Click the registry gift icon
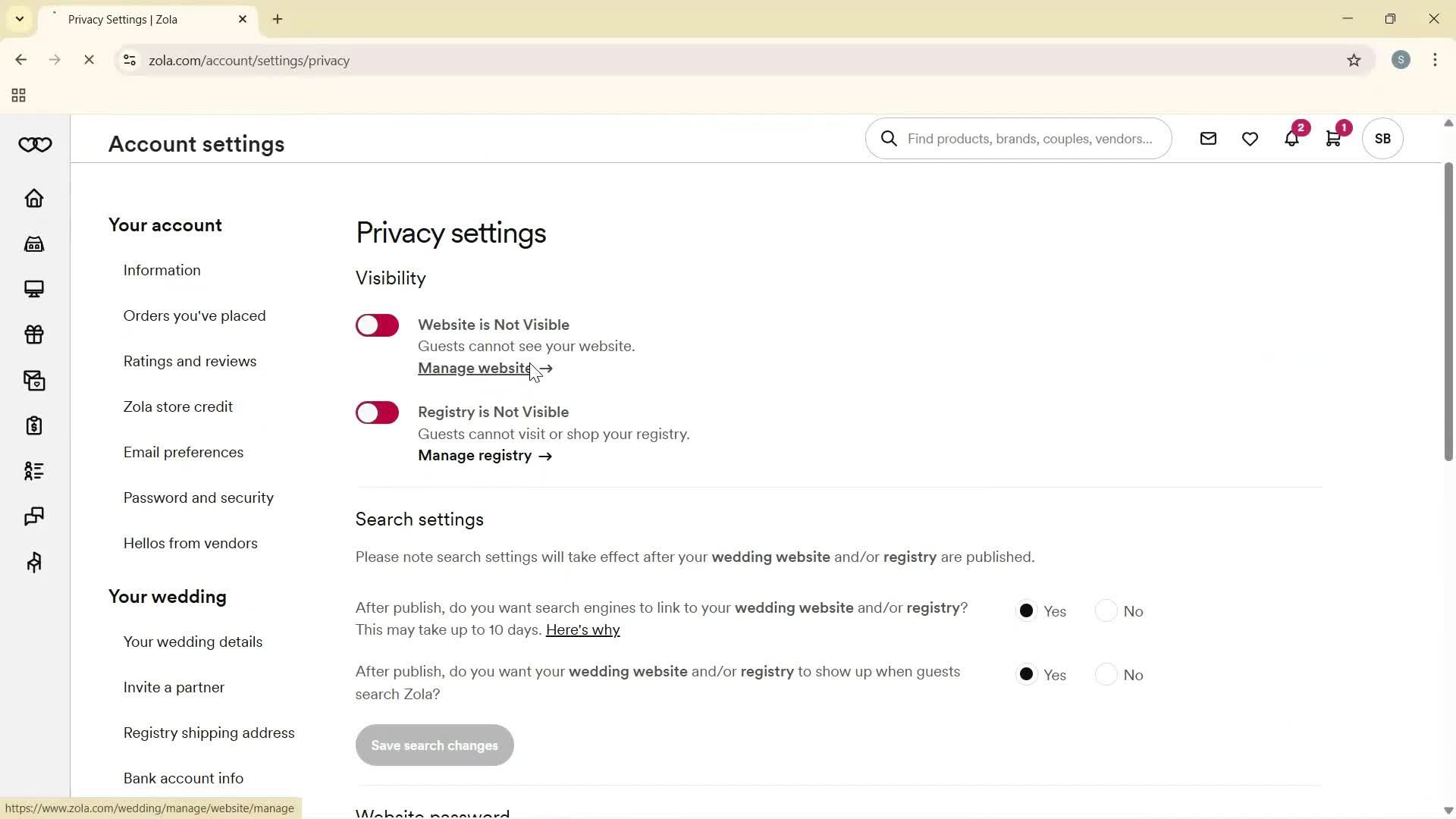 click(34, 335)
